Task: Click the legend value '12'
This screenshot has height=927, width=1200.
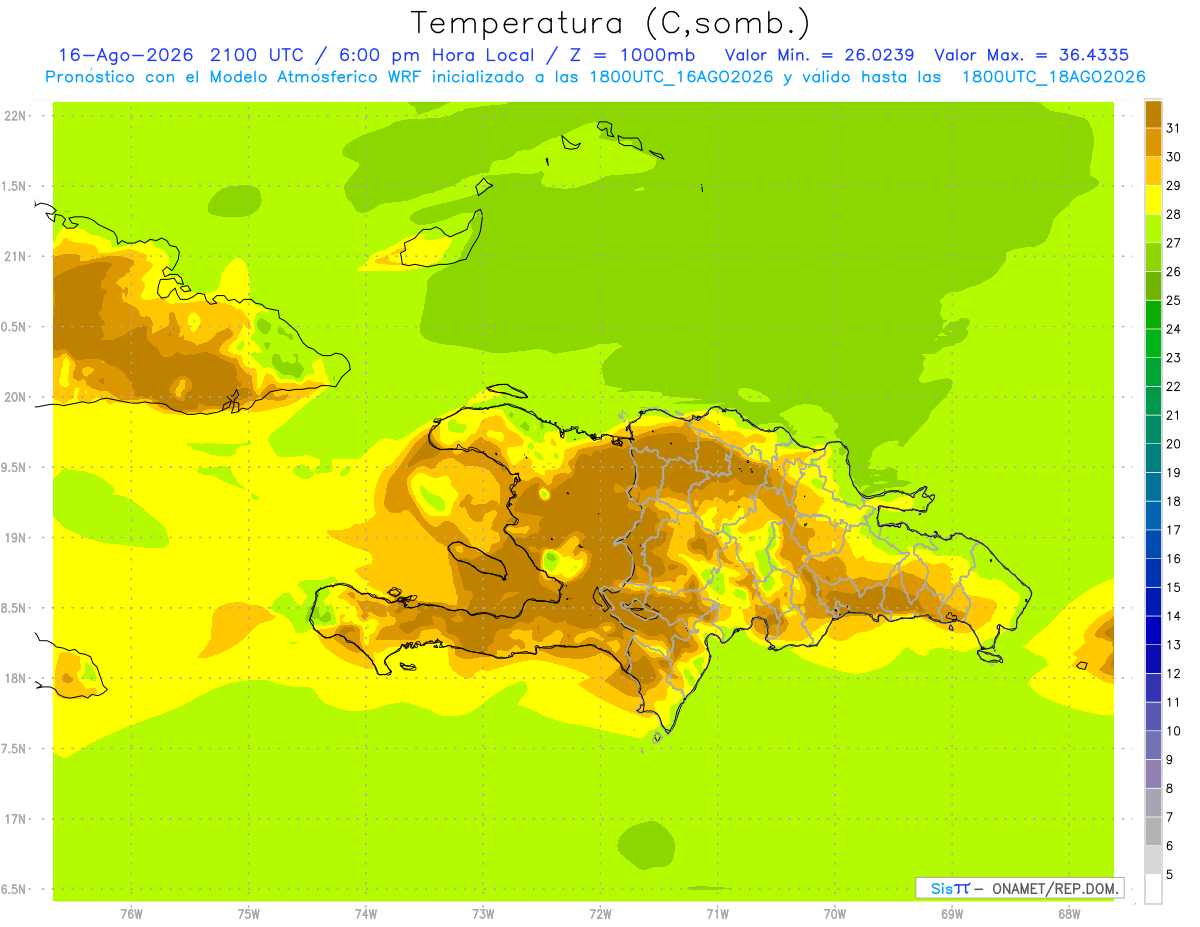Action: (x=1173, y=673)
